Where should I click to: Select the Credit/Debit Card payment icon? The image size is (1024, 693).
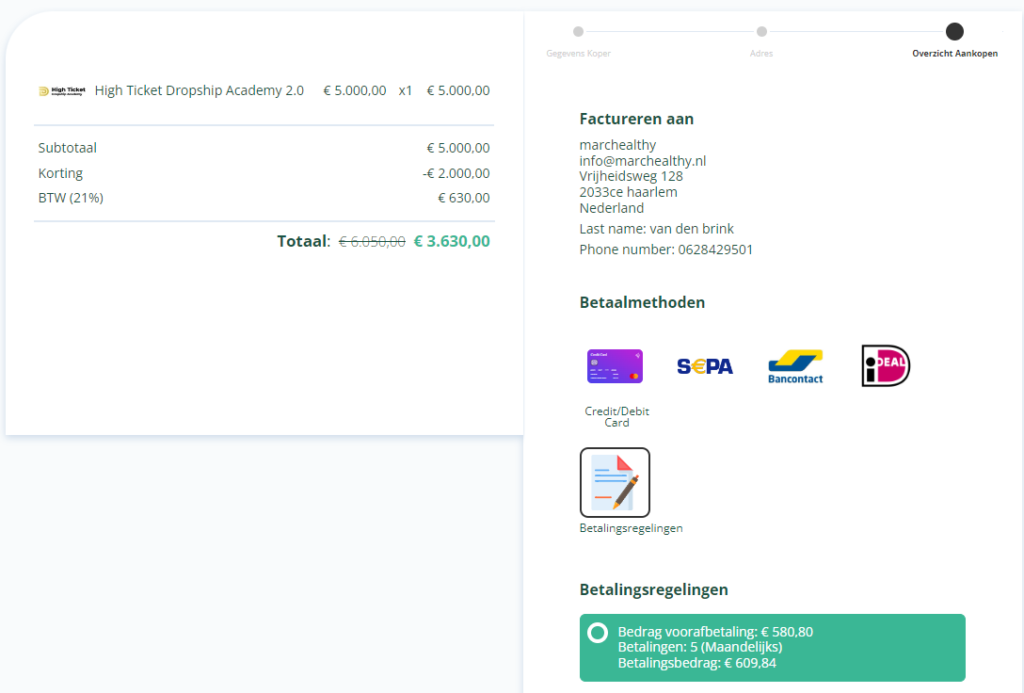614,366
